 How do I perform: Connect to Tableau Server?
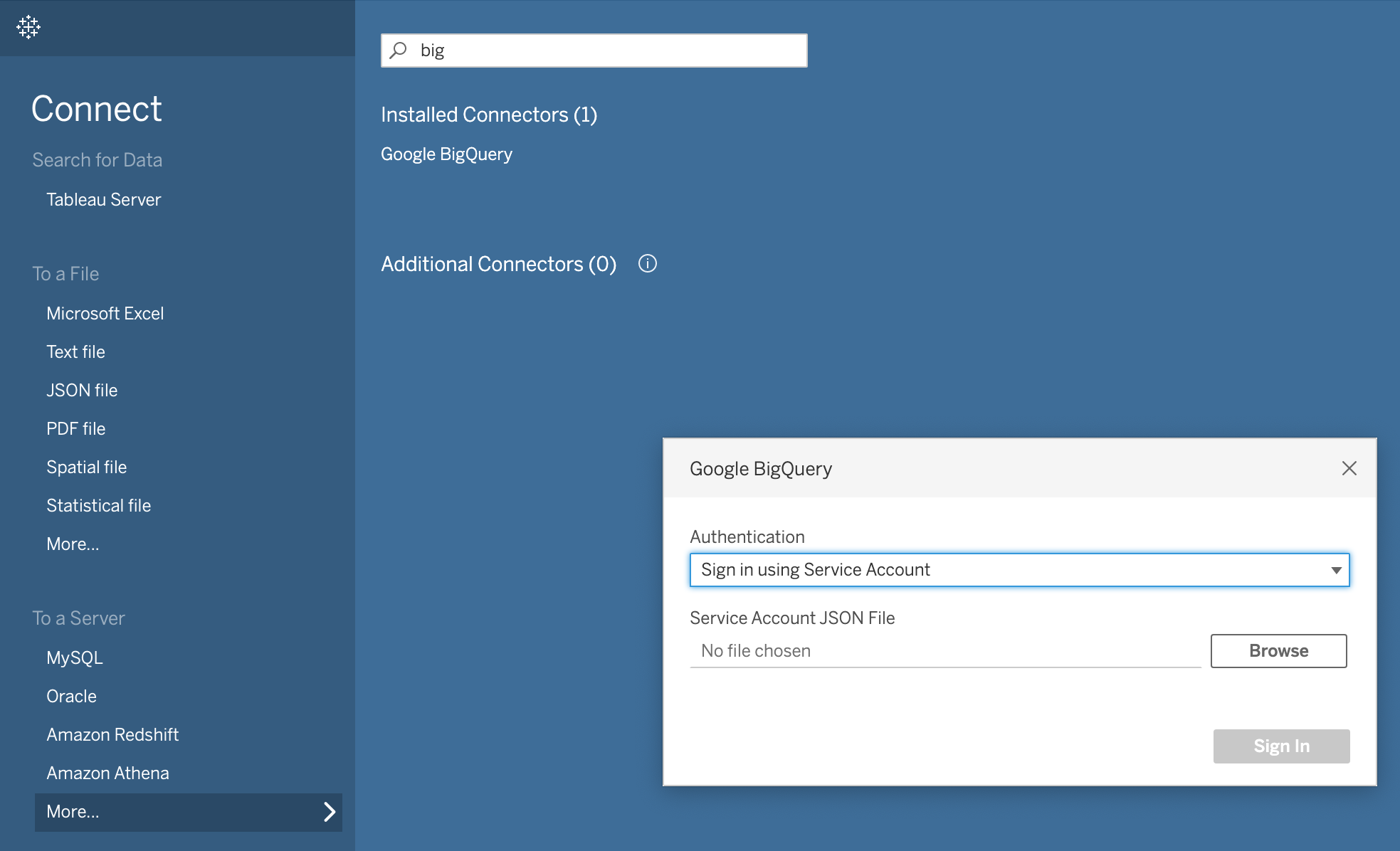[x=103, y=199]
